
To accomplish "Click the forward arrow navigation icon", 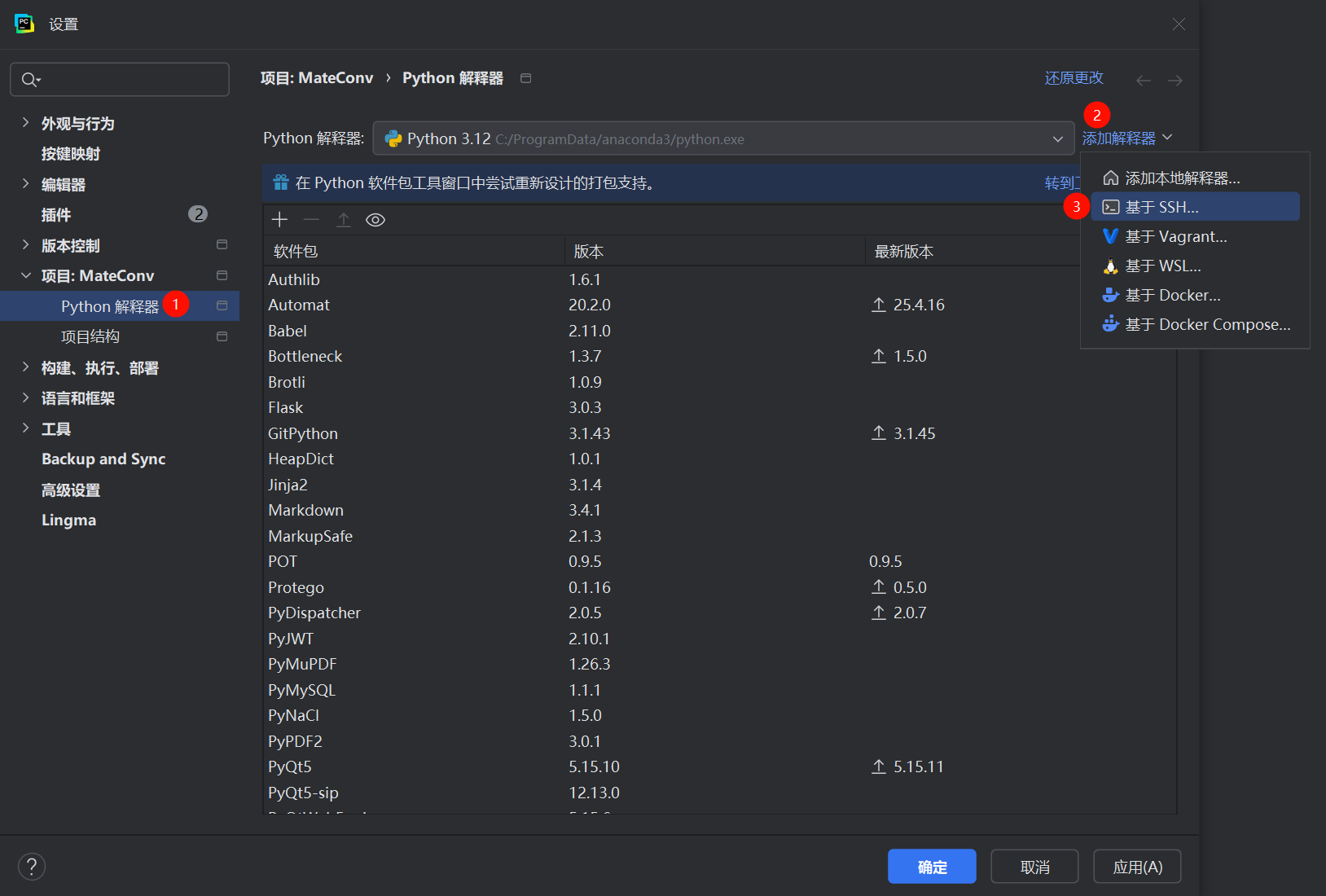I will (1175, 80).
